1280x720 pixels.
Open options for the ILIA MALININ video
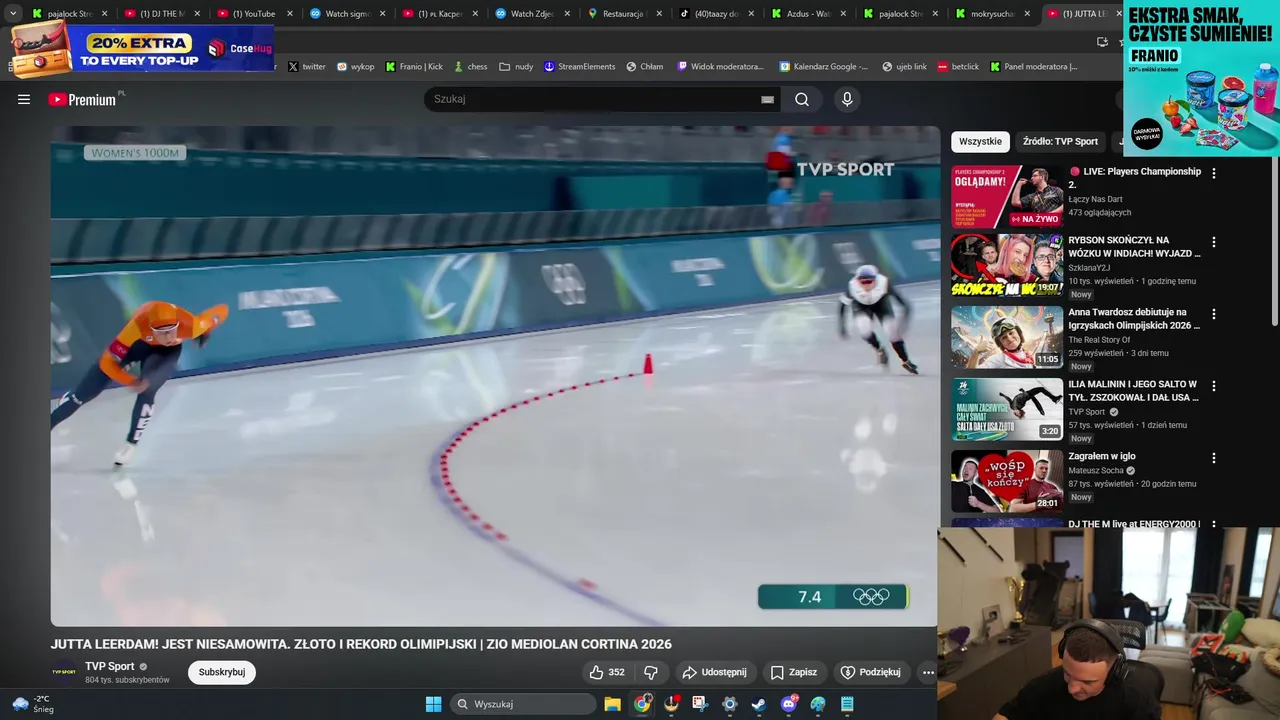coord(1214,386)
